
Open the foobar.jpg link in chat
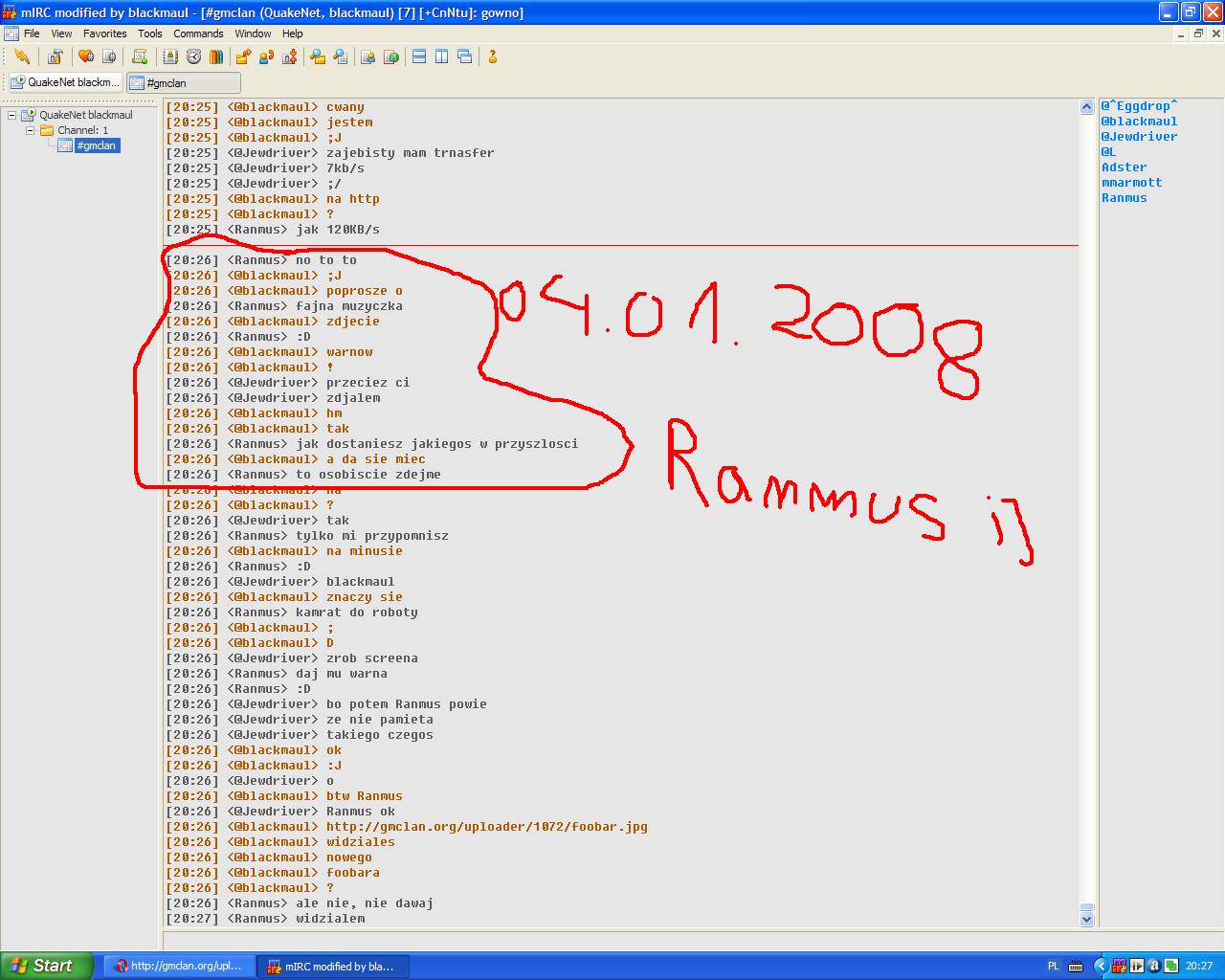pos(486,827)
